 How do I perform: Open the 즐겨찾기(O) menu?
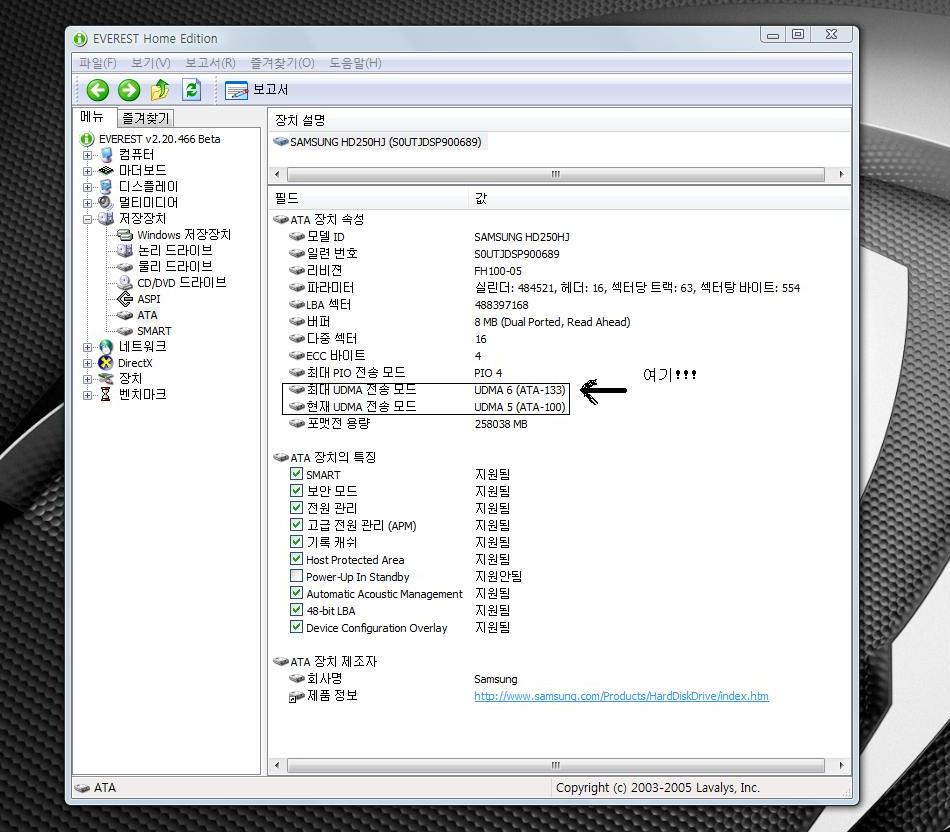click(x=282, y=63)
